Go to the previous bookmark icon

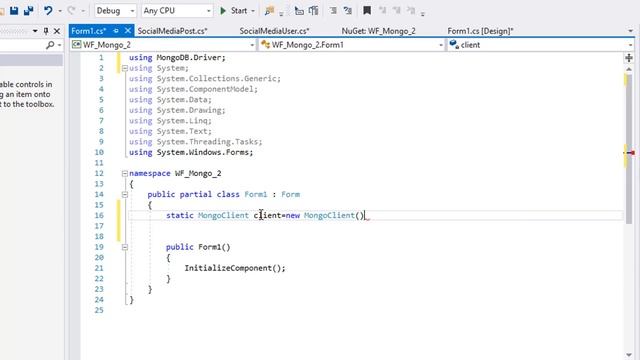[x=382, y=11]
